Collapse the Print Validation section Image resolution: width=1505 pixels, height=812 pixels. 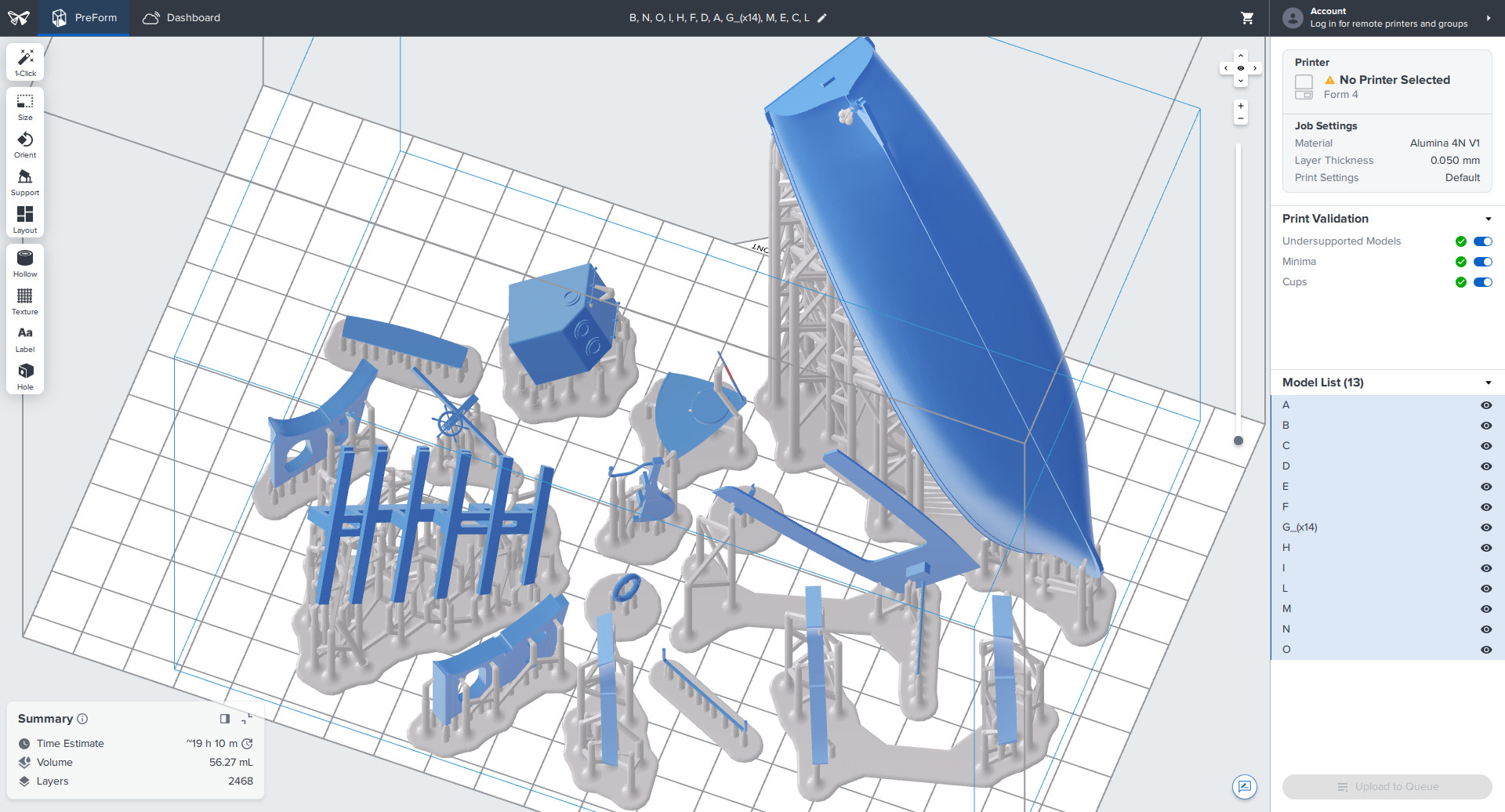(x=1488, y=219)
